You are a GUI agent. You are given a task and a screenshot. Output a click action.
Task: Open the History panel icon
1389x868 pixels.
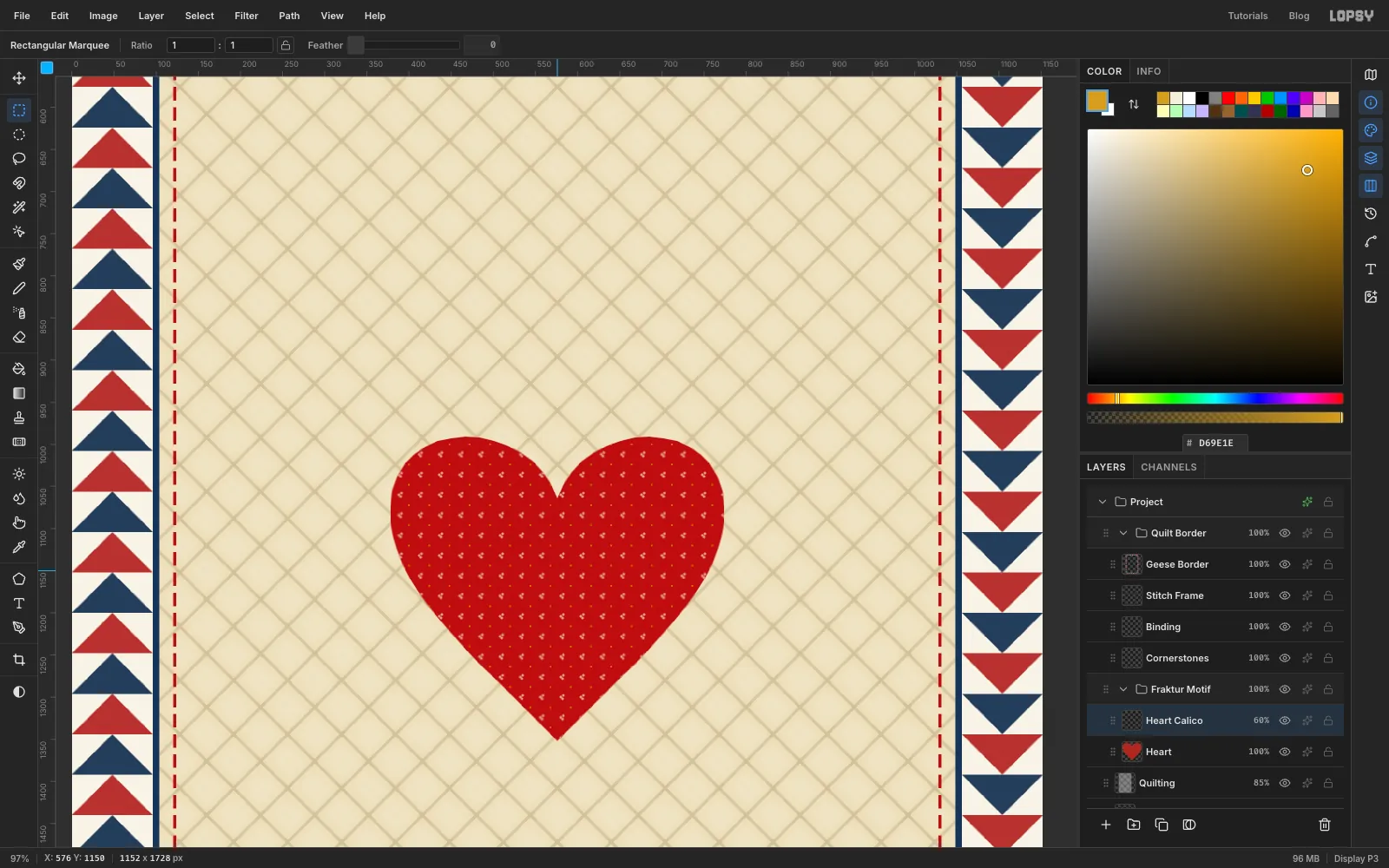click(x=1371, y=214)
